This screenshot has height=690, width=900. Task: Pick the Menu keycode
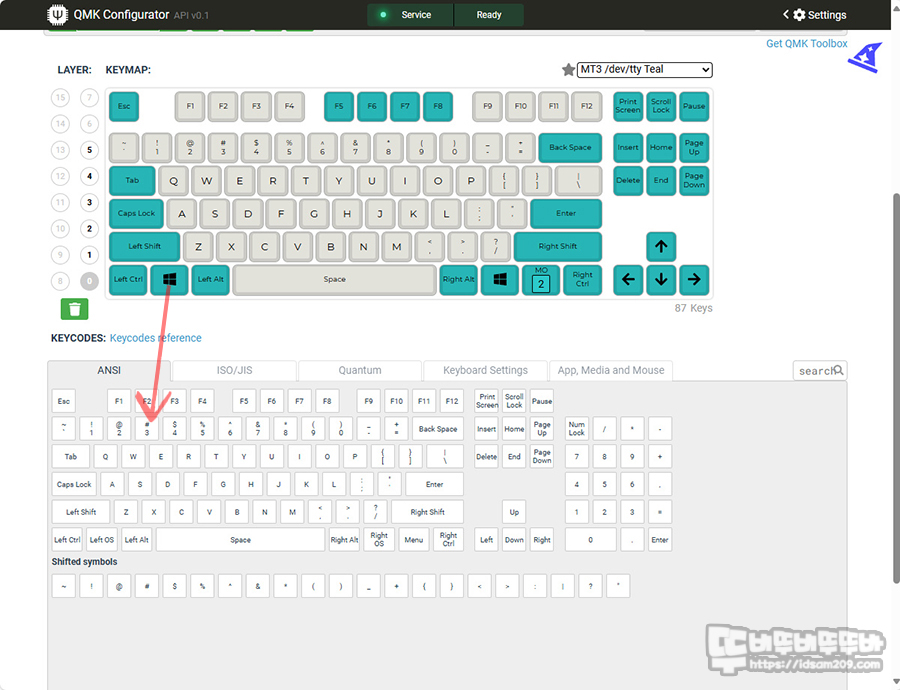(413, 540)
